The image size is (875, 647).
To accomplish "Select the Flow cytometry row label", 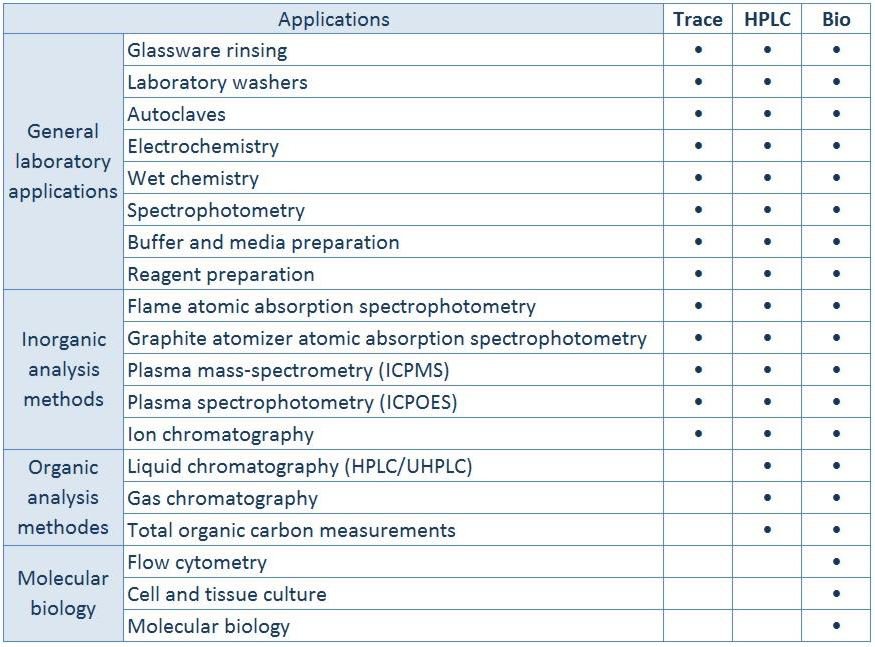I will point(197,562).
